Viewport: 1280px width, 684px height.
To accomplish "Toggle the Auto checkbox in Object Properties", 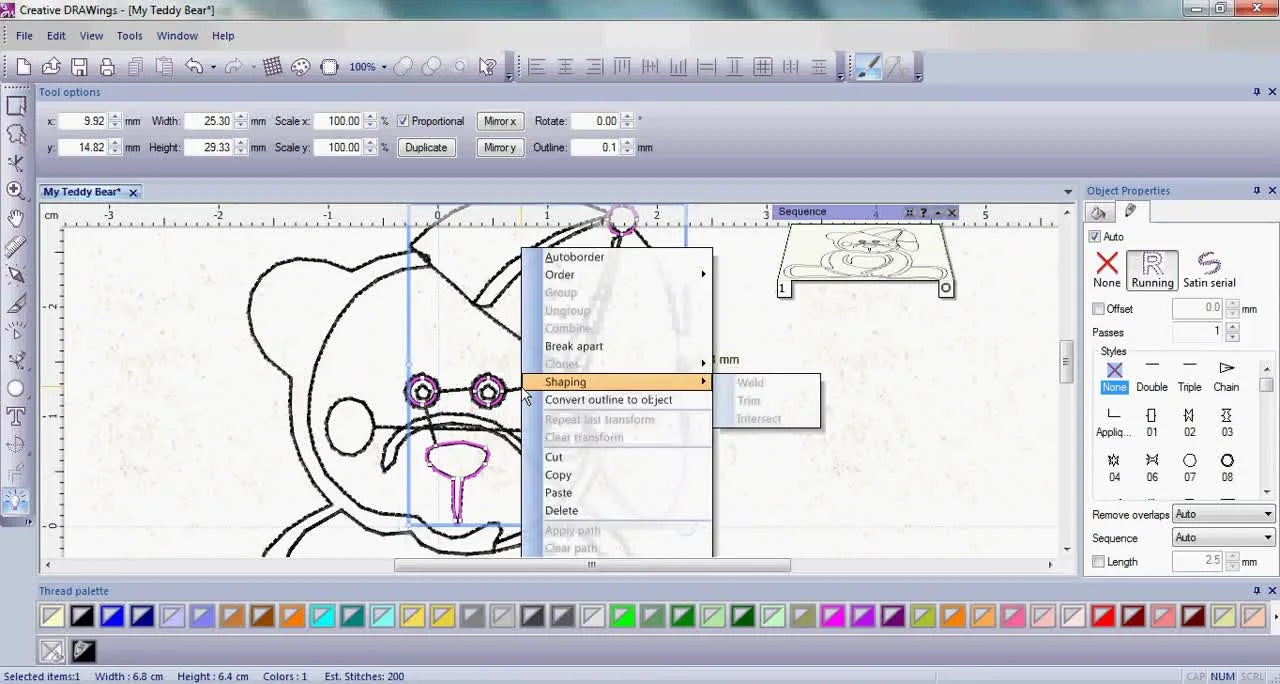I will pyautogui.click(x=1096, y=236).
